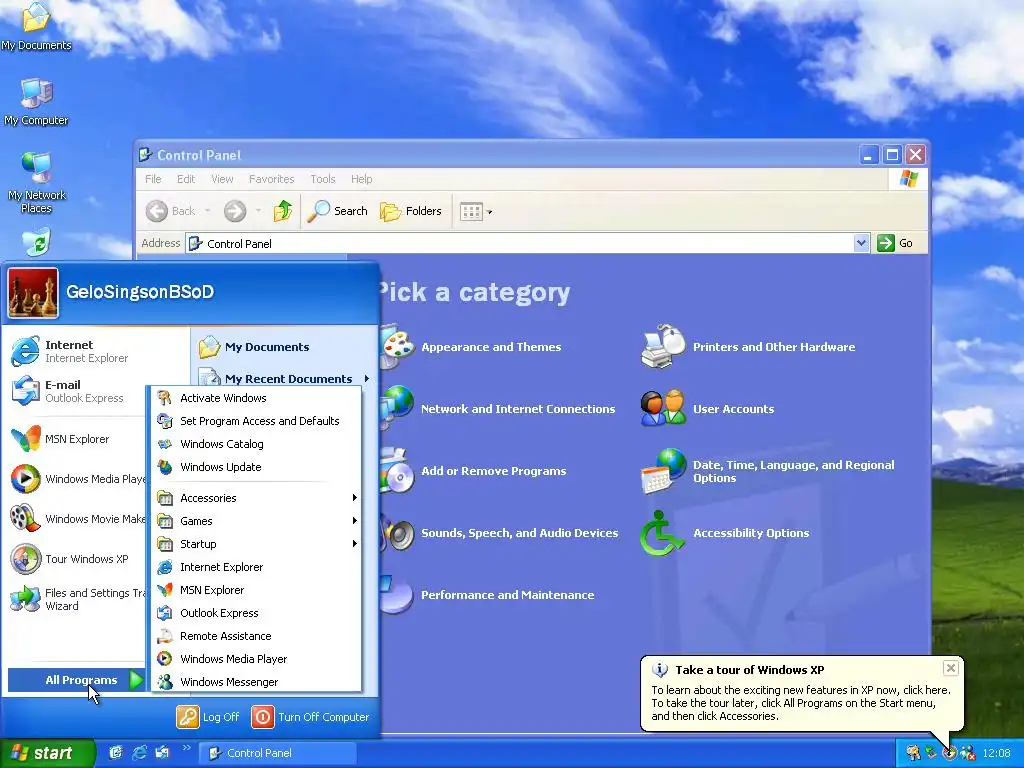Click the Outlook Express icon in programs list
Screen dimensions: 1024x768
click(x=165, y=613)
